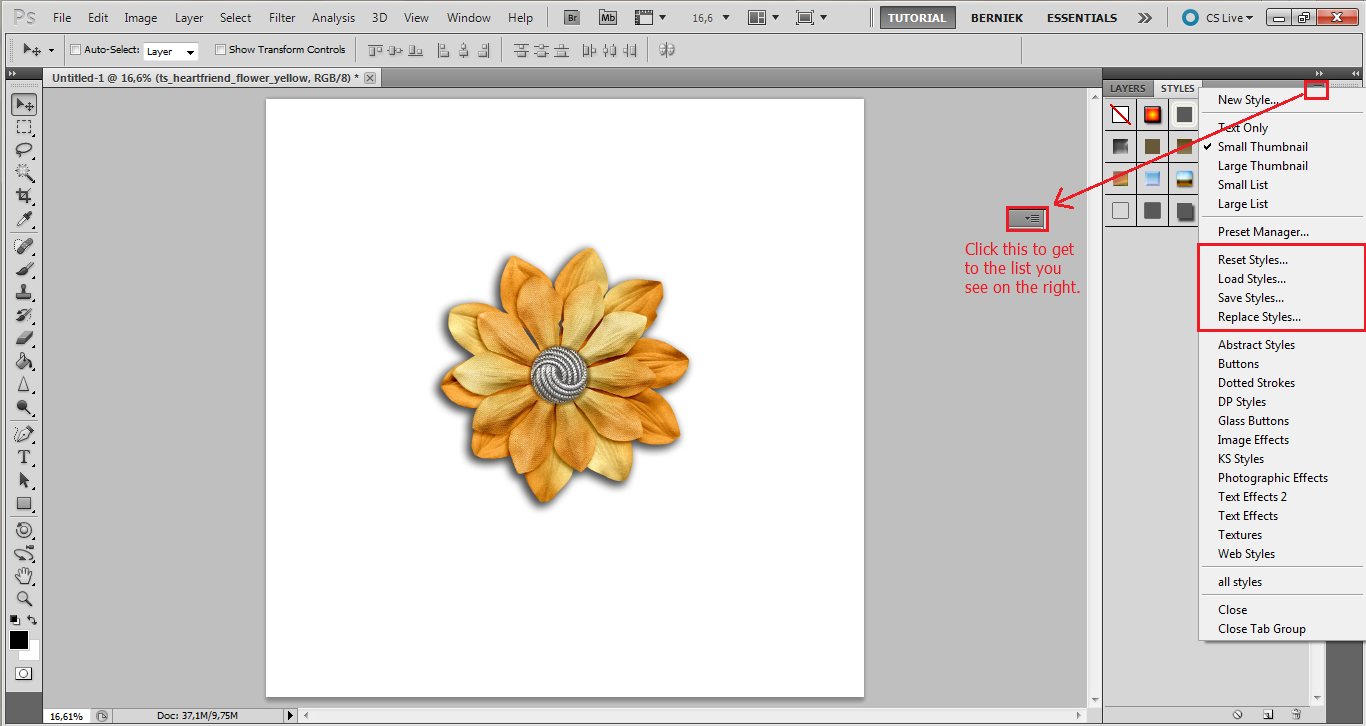Choose Load Styles from the menu
This screenshot has height=726, width=1366.
(x=1251, y=278)
